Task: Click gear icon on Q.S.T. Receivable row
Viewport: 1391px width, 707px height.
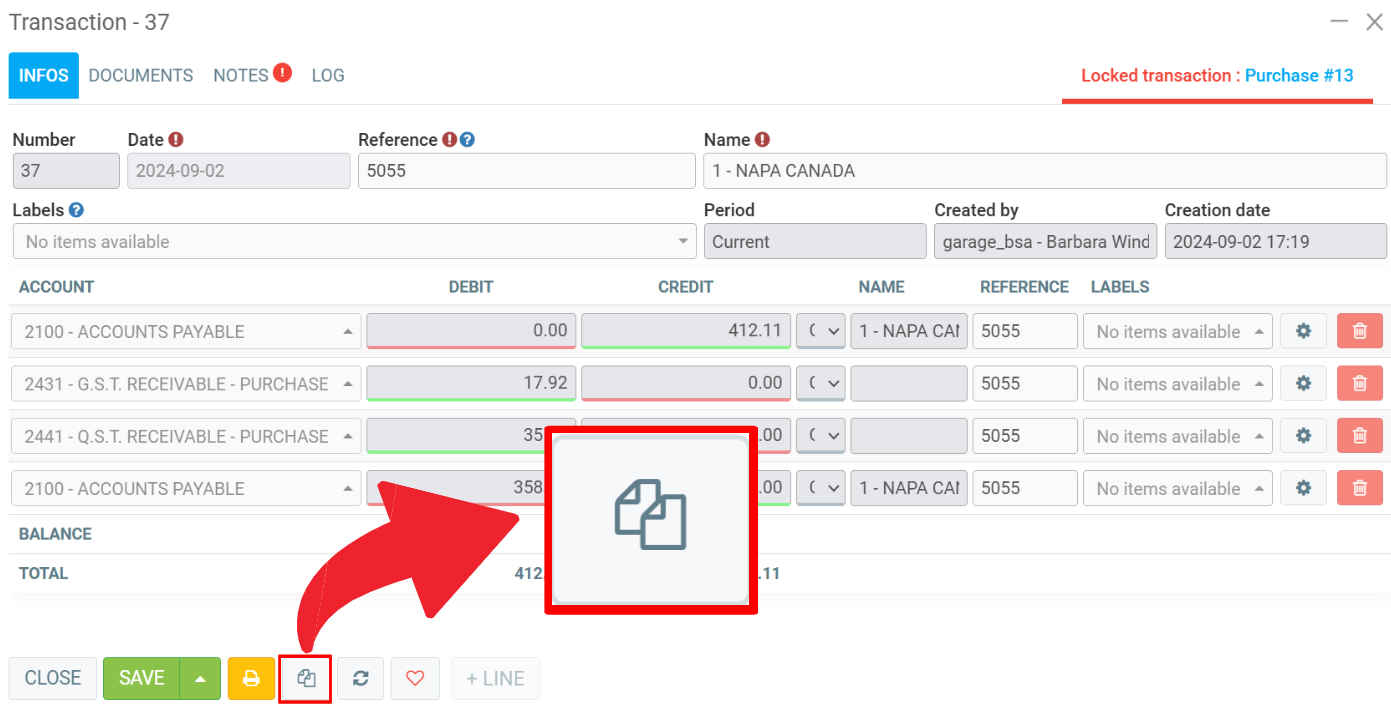Action: coord(1303,436)
